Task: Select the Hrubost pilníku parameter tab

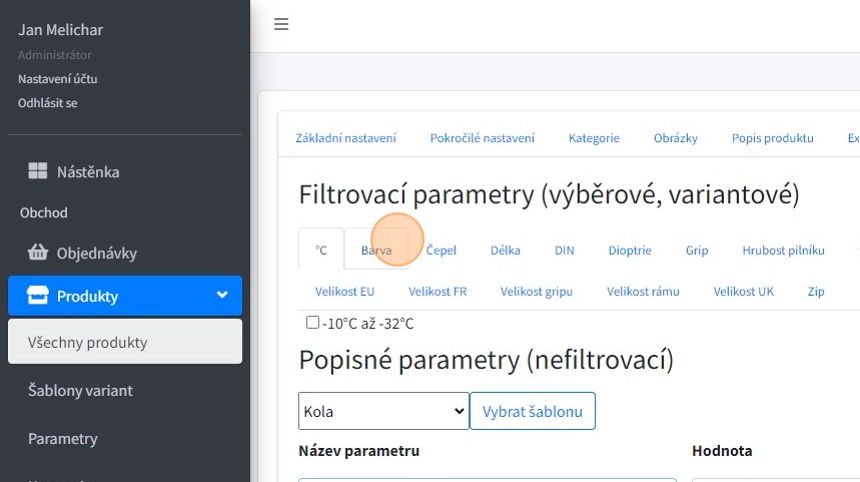Action: pyautogui.click(x=783, y=250)
